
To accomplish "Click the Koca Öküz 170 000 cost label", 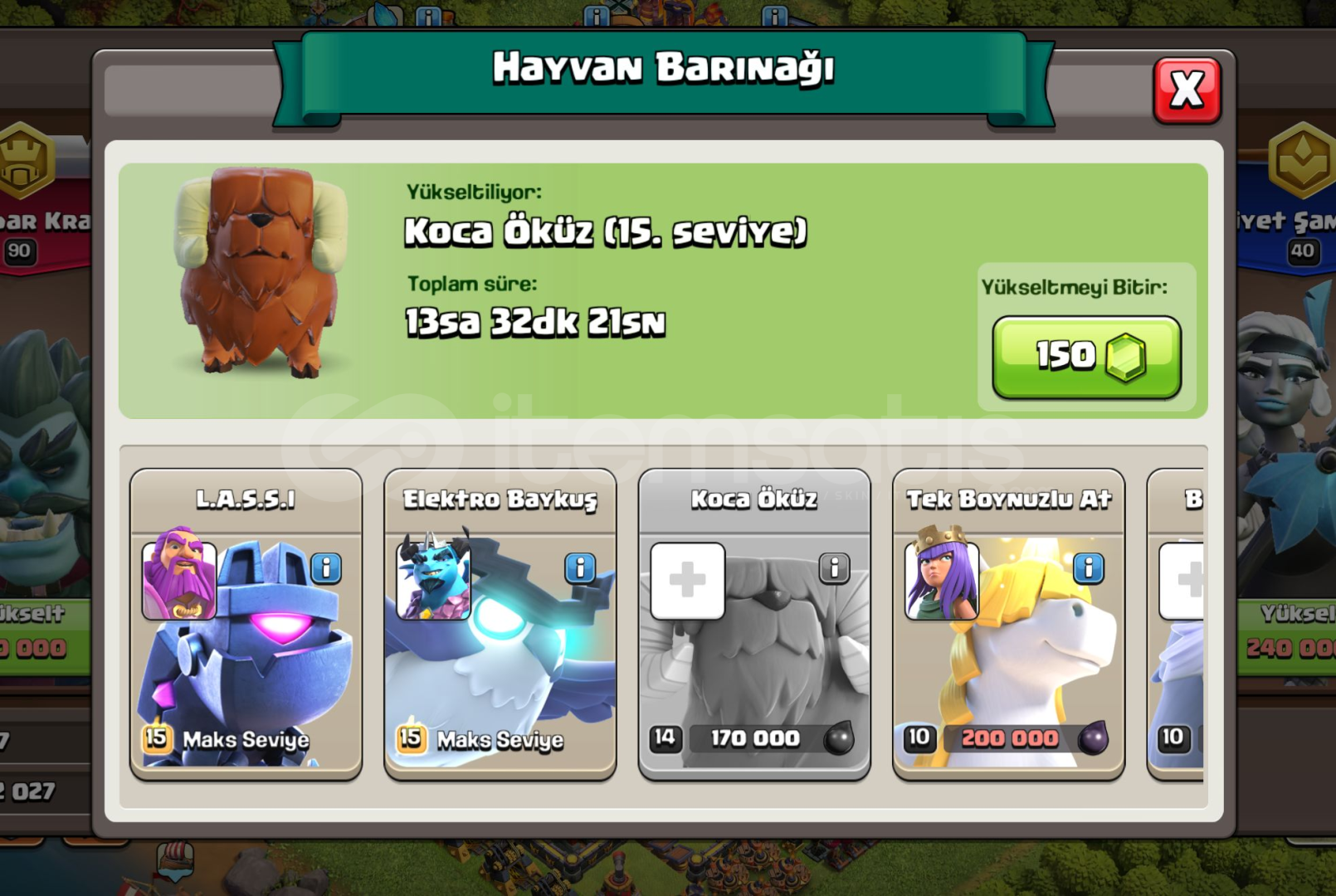I will tap(755, 738).
